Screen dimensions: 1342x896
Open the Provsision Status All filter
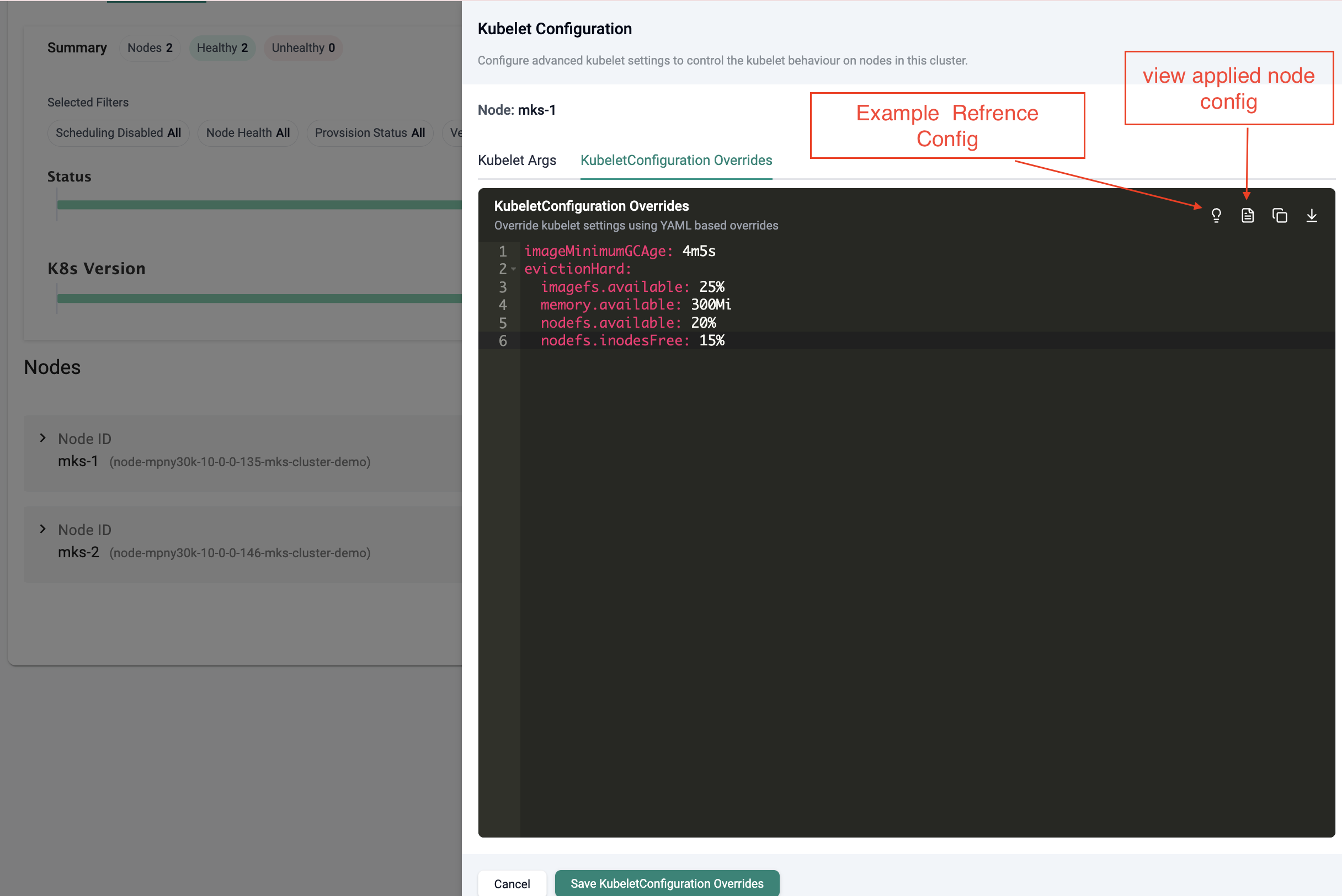pos(370,132)
